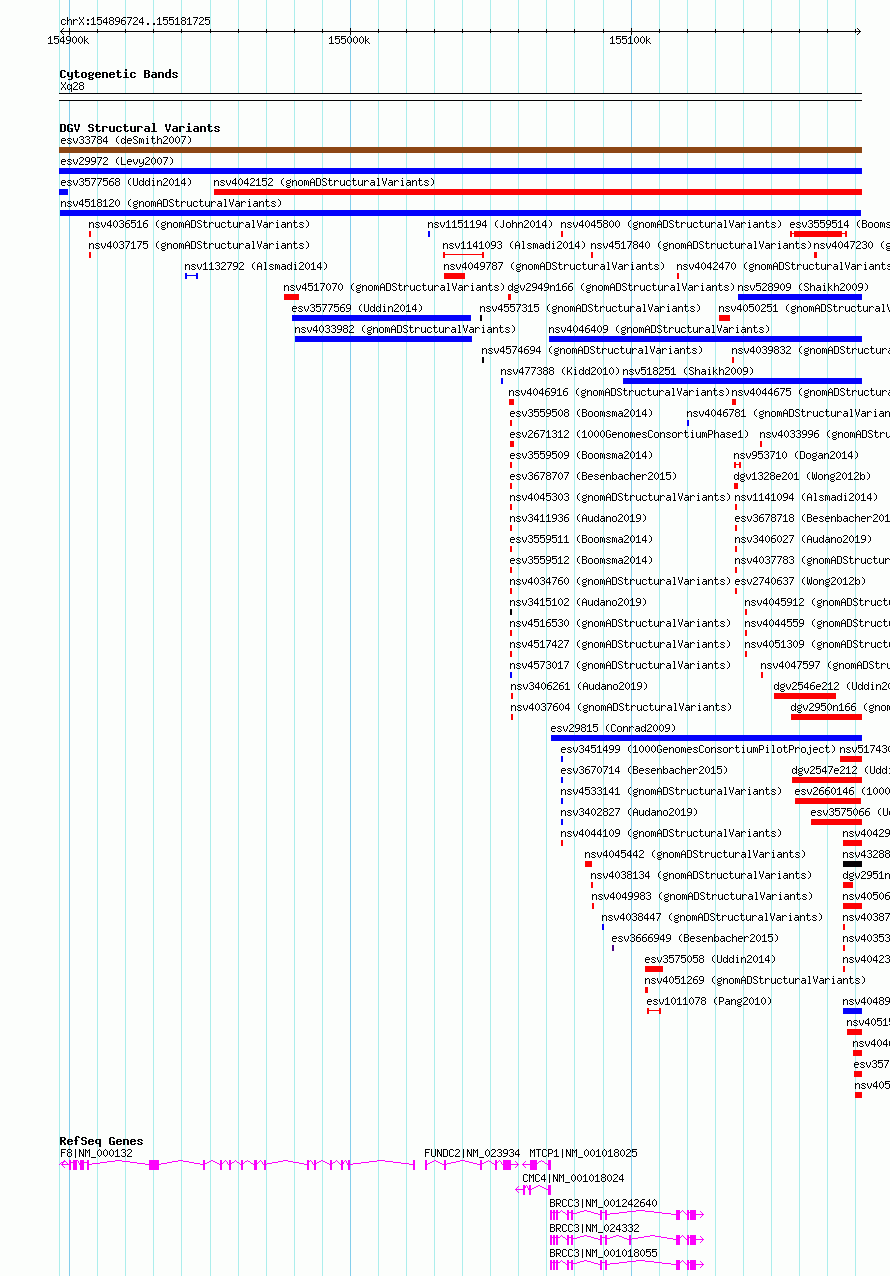The height and width of the screenshot is (1276, 890).
Task: Click the 155100k ruler tick label
Action: click(630, 40)
